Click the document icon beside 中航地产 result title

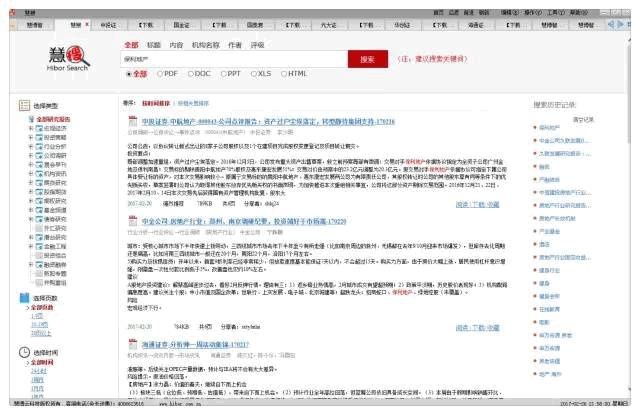[x=133, y=121]
